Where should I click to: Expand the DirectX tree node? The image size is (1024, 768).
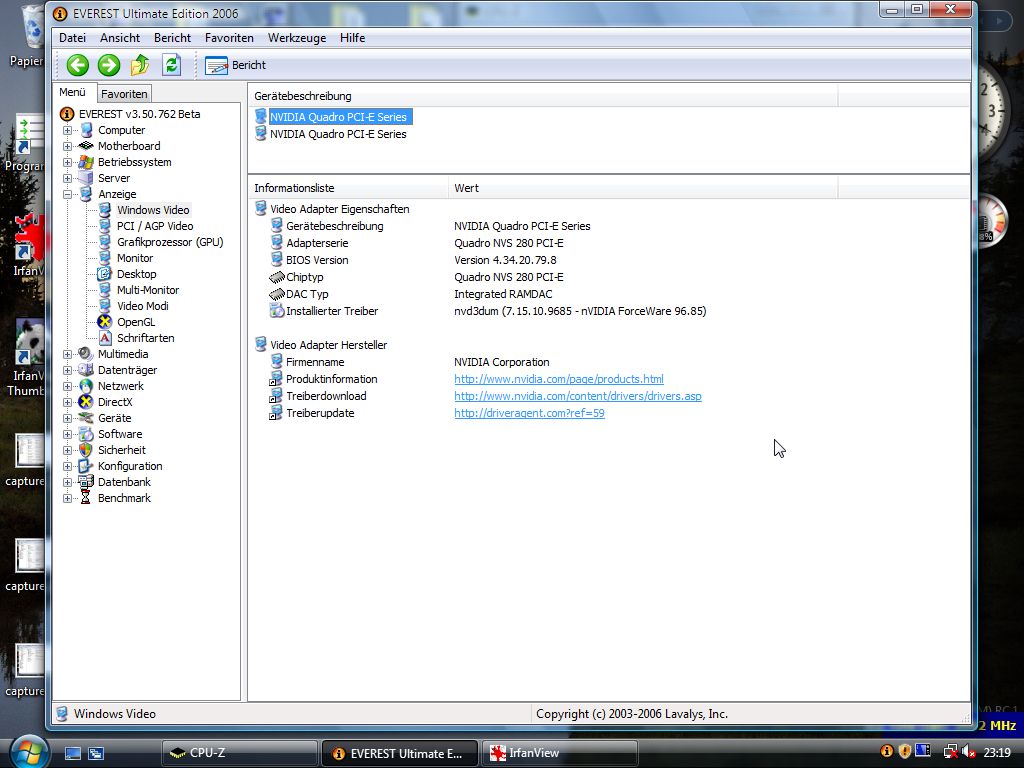coord(67,402)
